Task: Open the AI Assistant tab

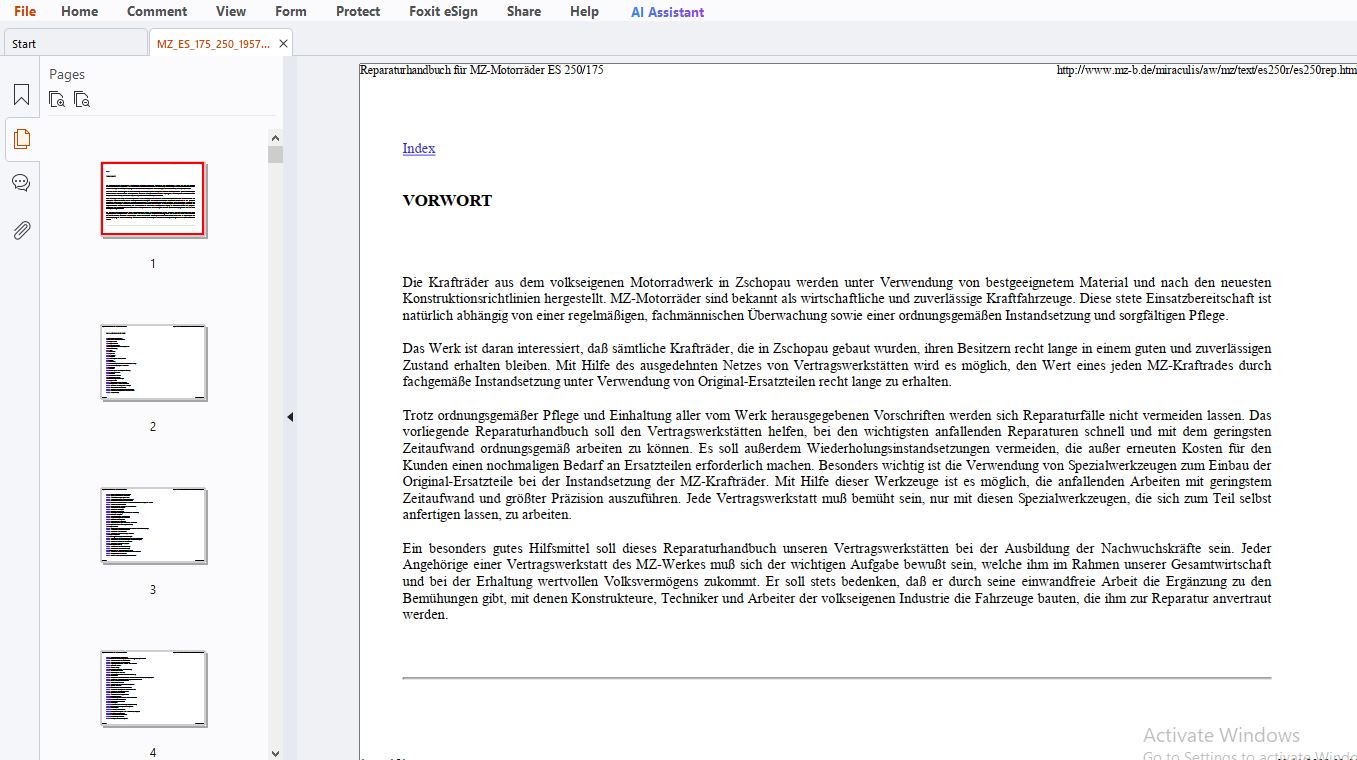Action: tap(667, 12)
